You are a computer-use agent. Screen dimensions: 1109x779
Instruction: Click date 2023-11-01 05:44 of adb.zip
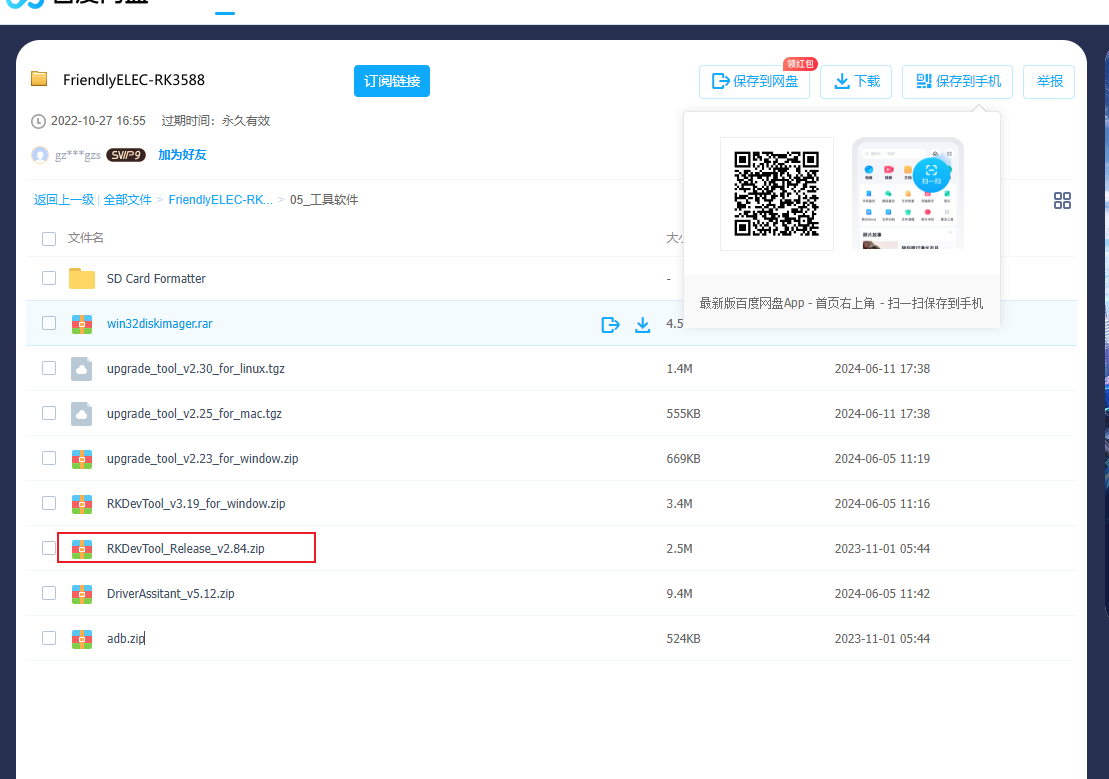point(882,638)
